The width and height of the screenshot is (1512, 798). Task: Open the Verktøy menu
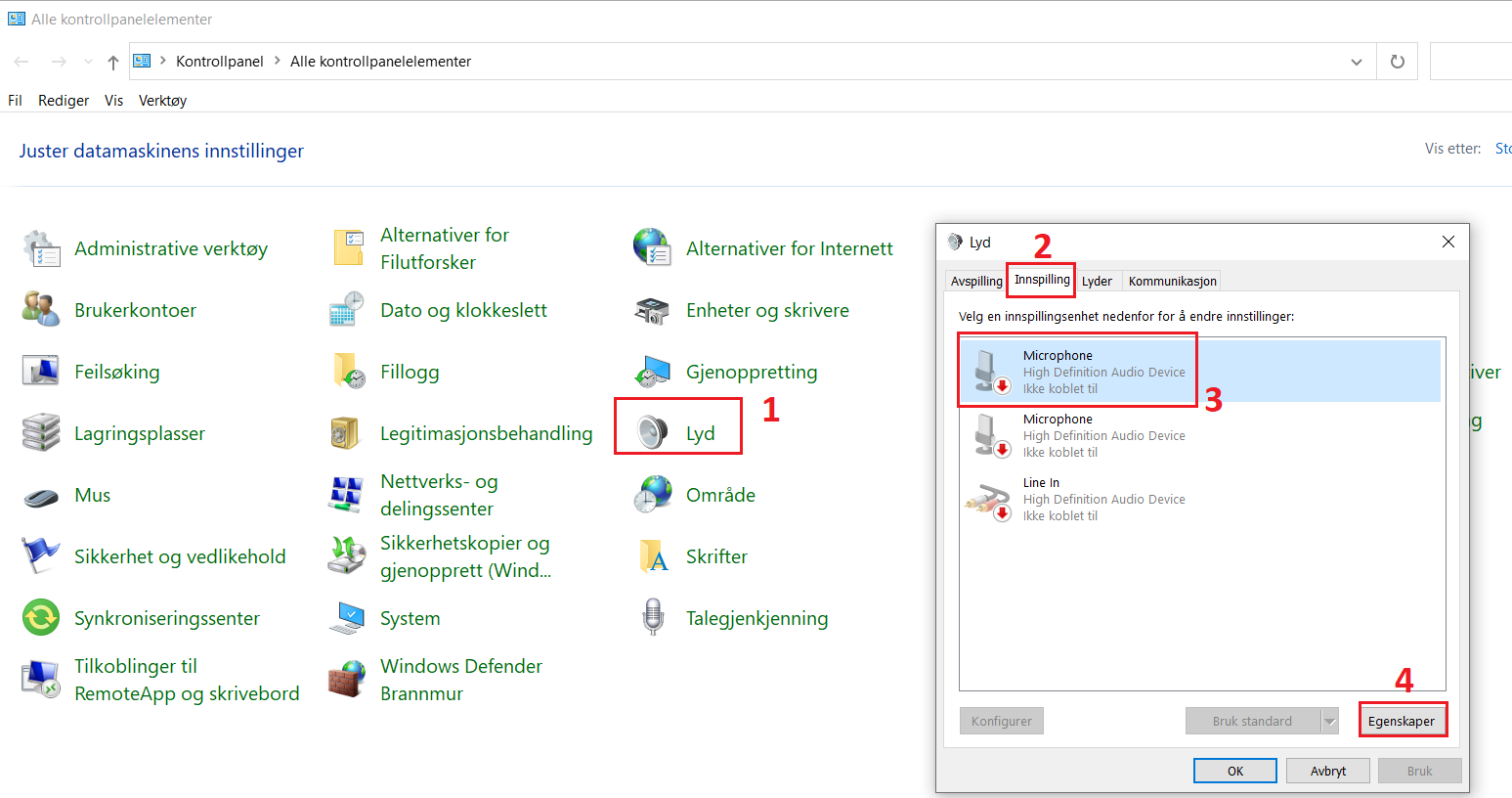click(162, 100)
